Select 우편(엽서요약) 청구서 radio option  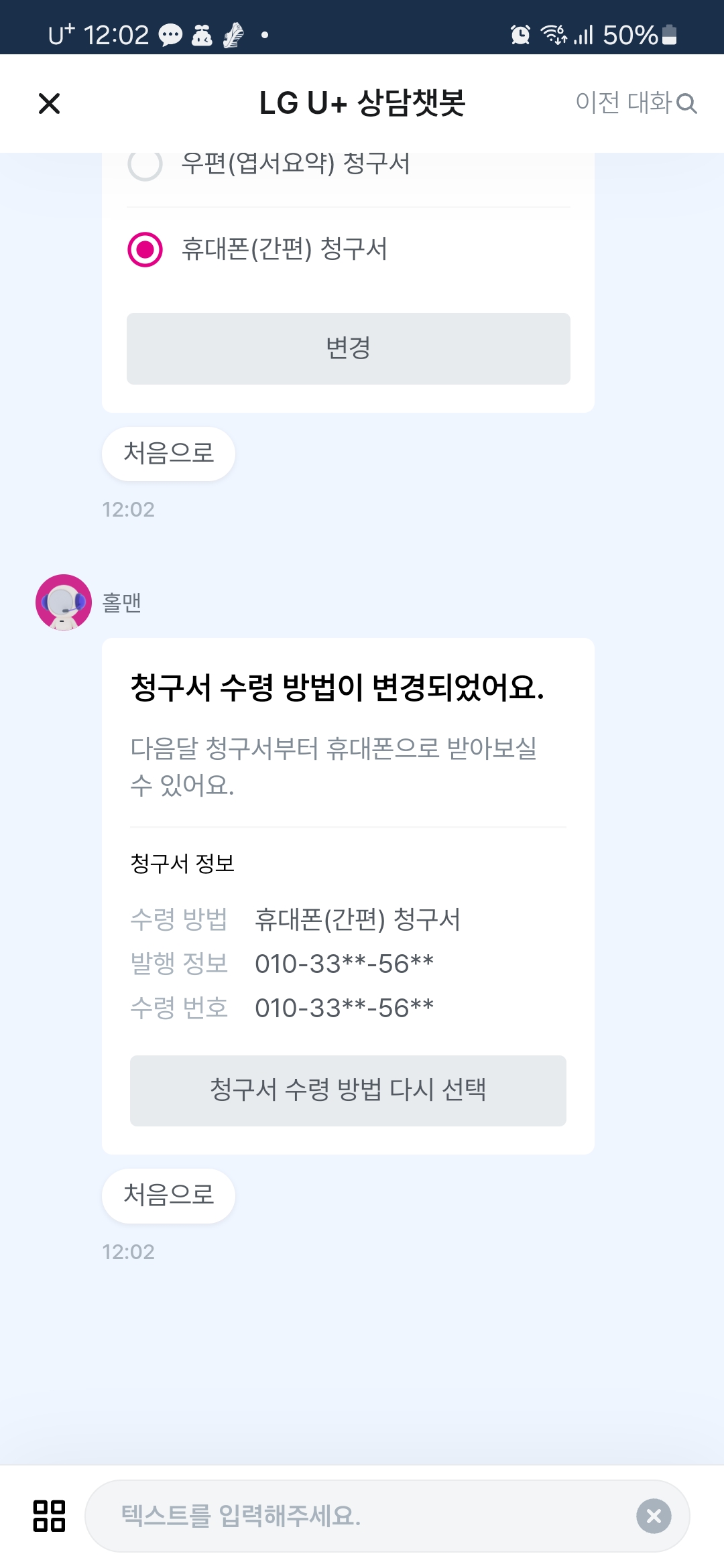coord(145,164)
